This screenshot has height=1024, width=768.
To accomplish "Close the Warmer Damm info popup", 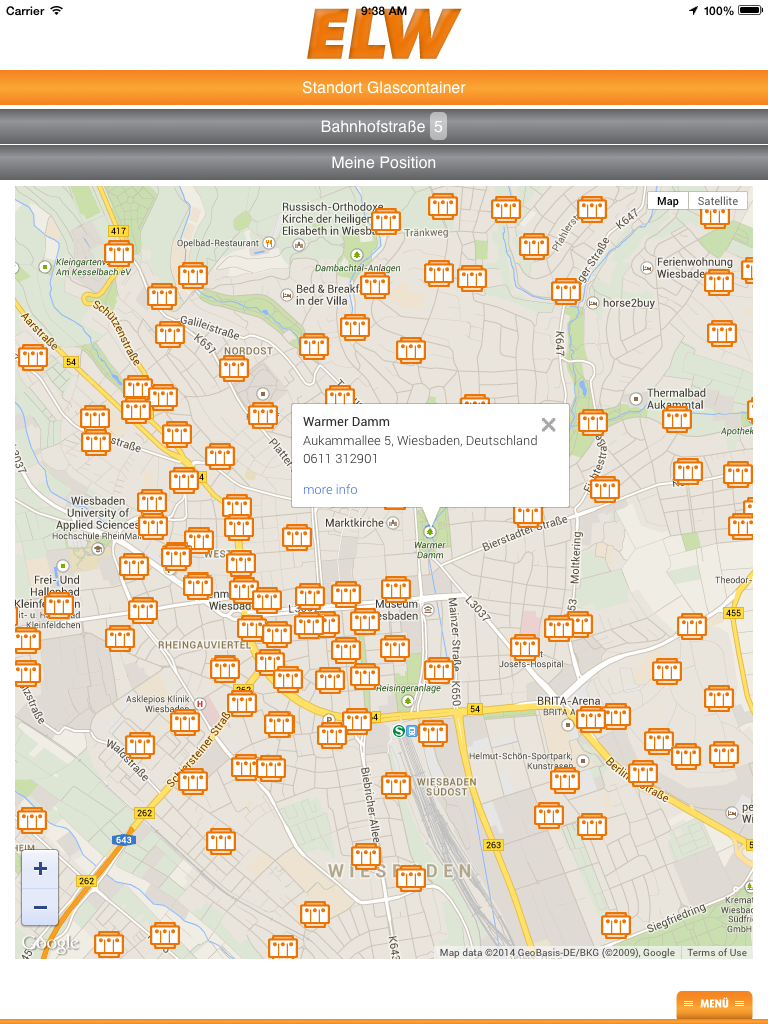I will [549, 425].
